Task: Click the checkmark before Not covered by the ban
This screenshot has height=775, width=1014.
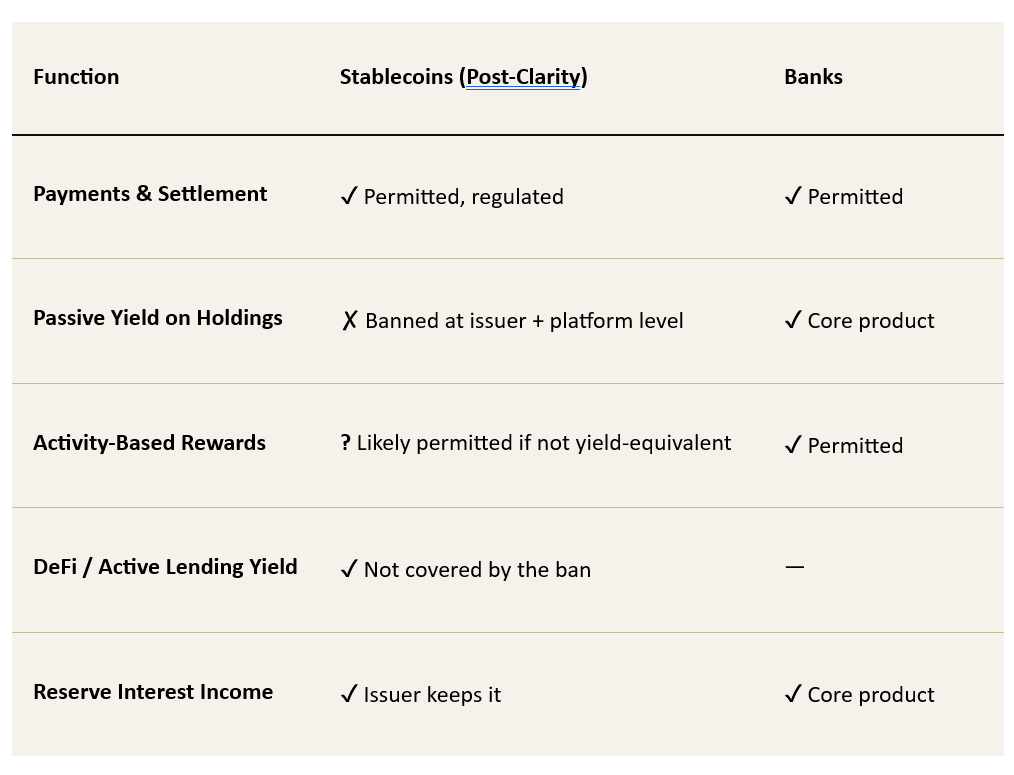Action: click(x=348, y=569)
